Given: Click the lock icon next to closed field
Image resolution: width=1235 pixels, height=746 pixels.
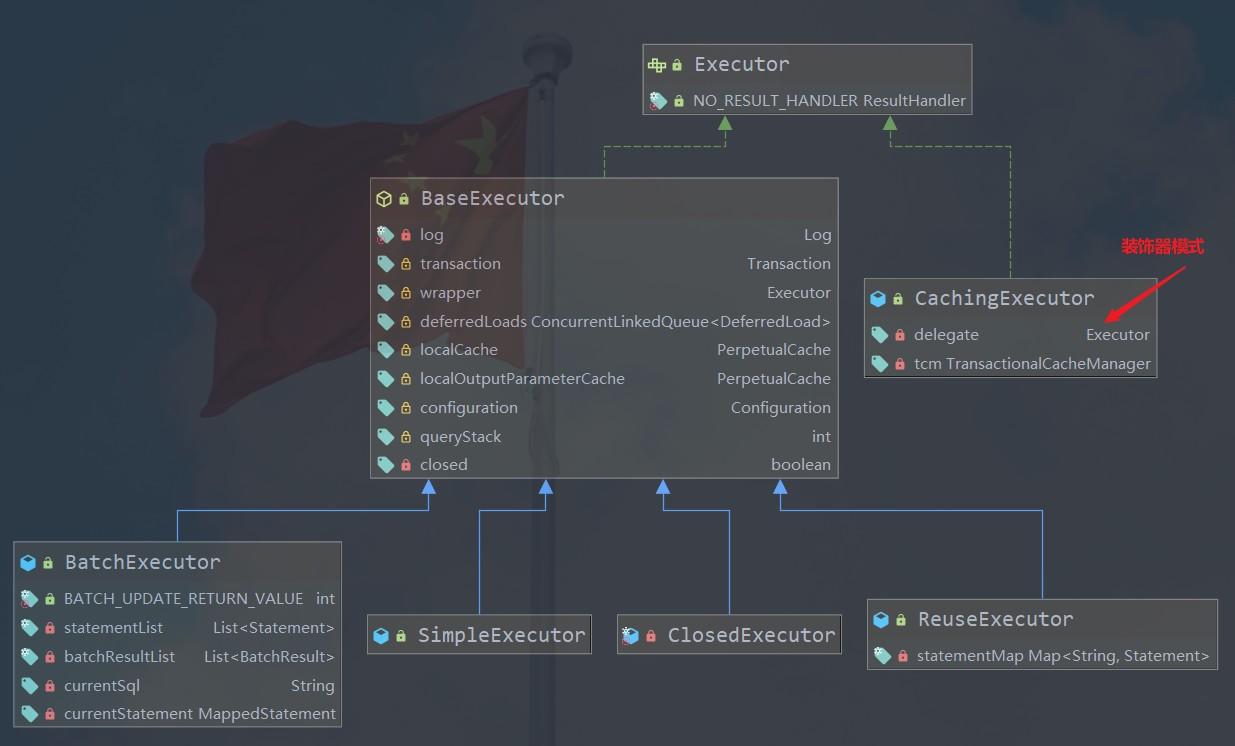Looking at the screenshot, I should pos(406,465).
